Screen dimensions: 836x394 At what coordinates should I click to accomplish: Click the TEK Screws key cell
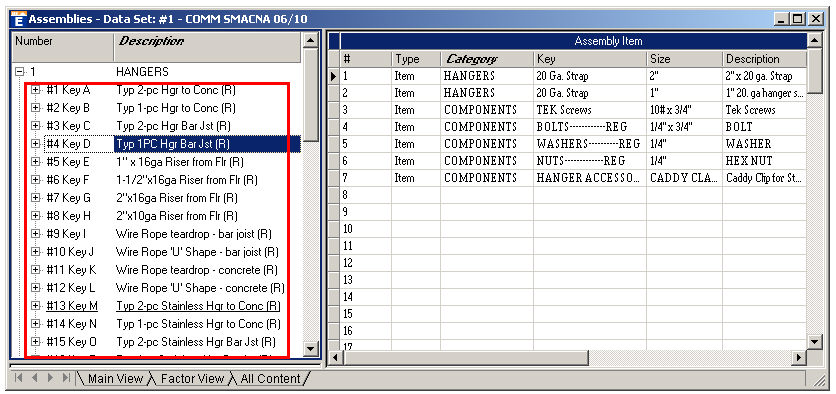pyautogui.click(x=590, y=110)
